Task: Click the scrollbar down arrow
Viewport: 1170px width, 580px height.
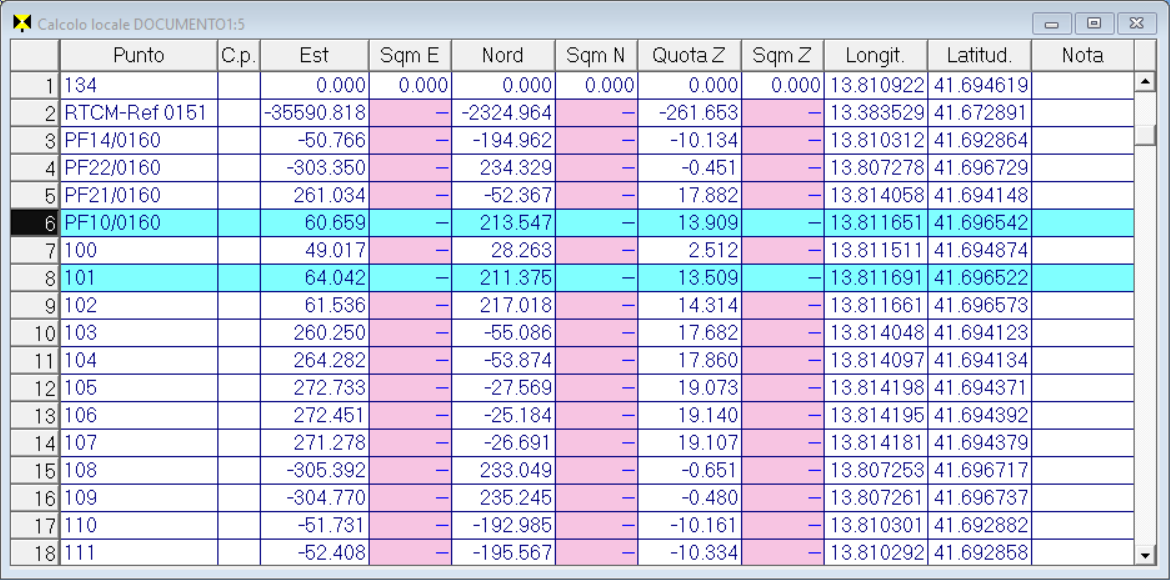Action: (1145, 554)
